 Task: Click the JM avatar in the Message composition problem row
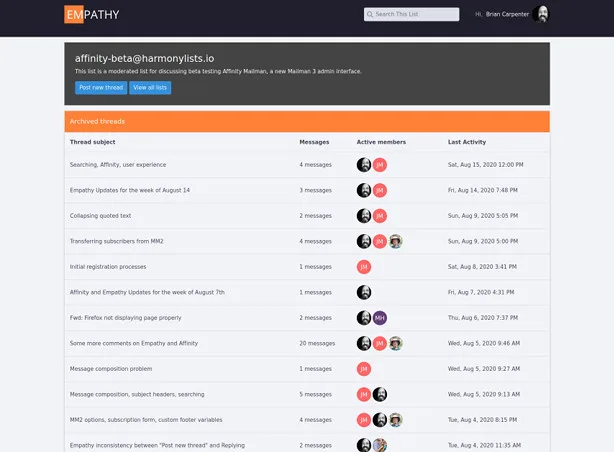click(364, 369)
